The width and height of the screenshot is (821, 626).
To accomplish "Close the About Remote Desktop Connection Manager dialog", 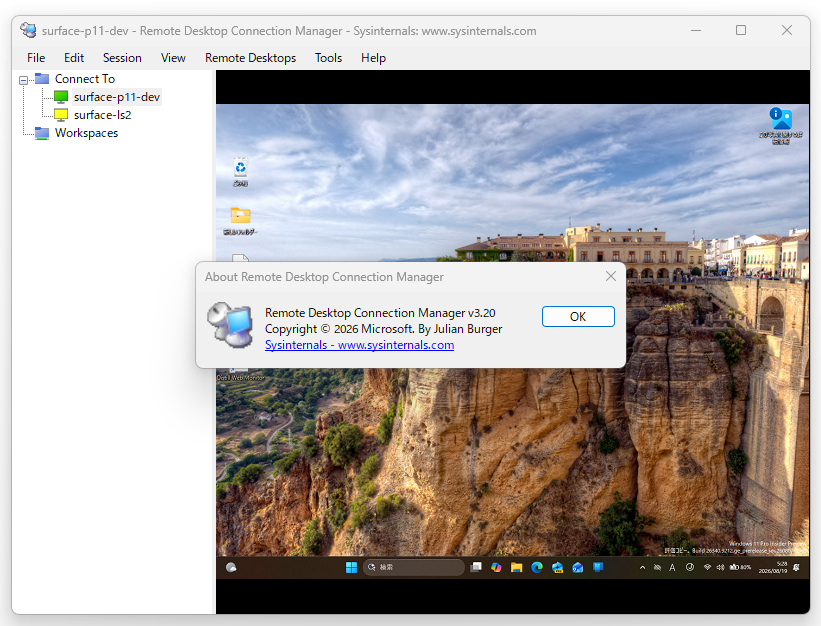I will [x=611, y=276].
